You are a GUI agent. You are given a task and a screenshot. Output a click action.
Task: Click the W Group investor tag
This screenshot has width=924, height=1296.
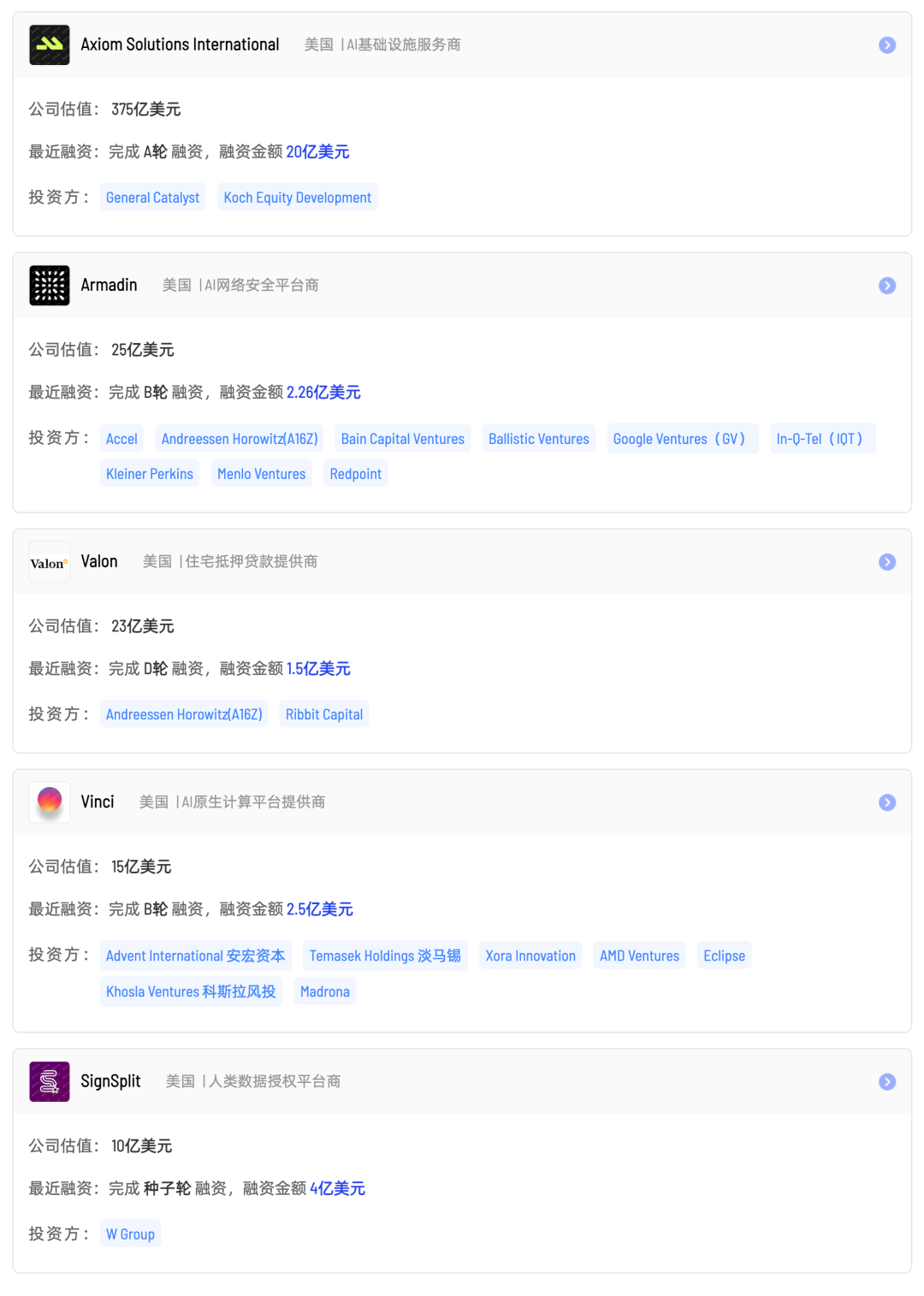[131, 1234]
